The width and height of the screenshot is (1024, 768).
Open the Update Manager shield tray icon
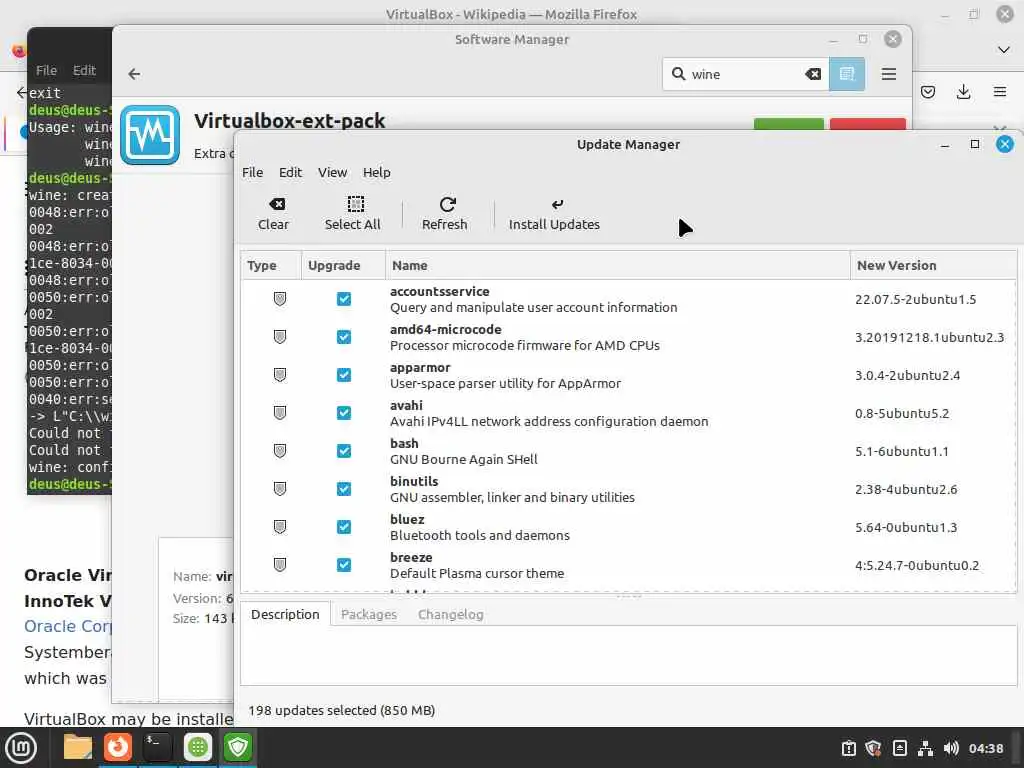point(873,748)
